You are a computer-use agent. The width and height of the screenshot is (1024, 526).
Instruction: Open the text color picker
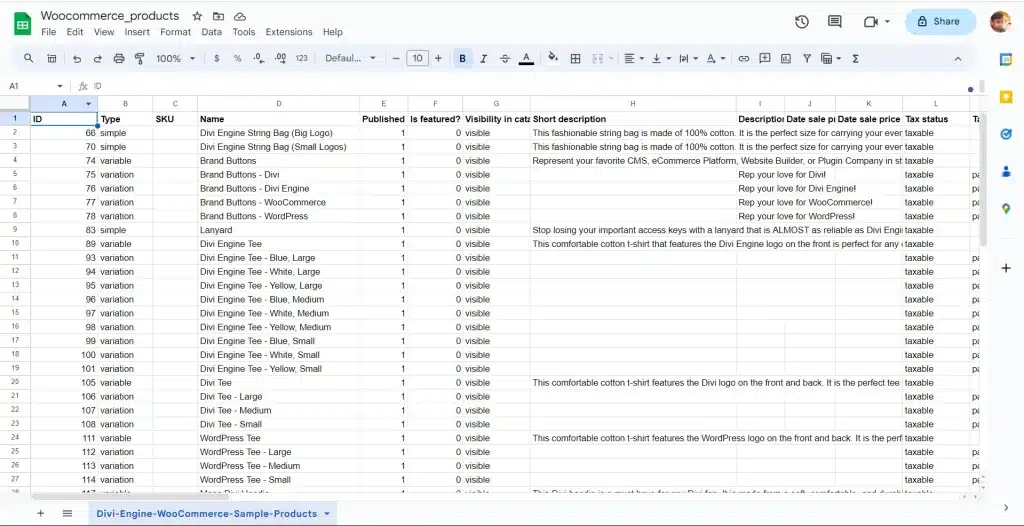click(526, 59)
